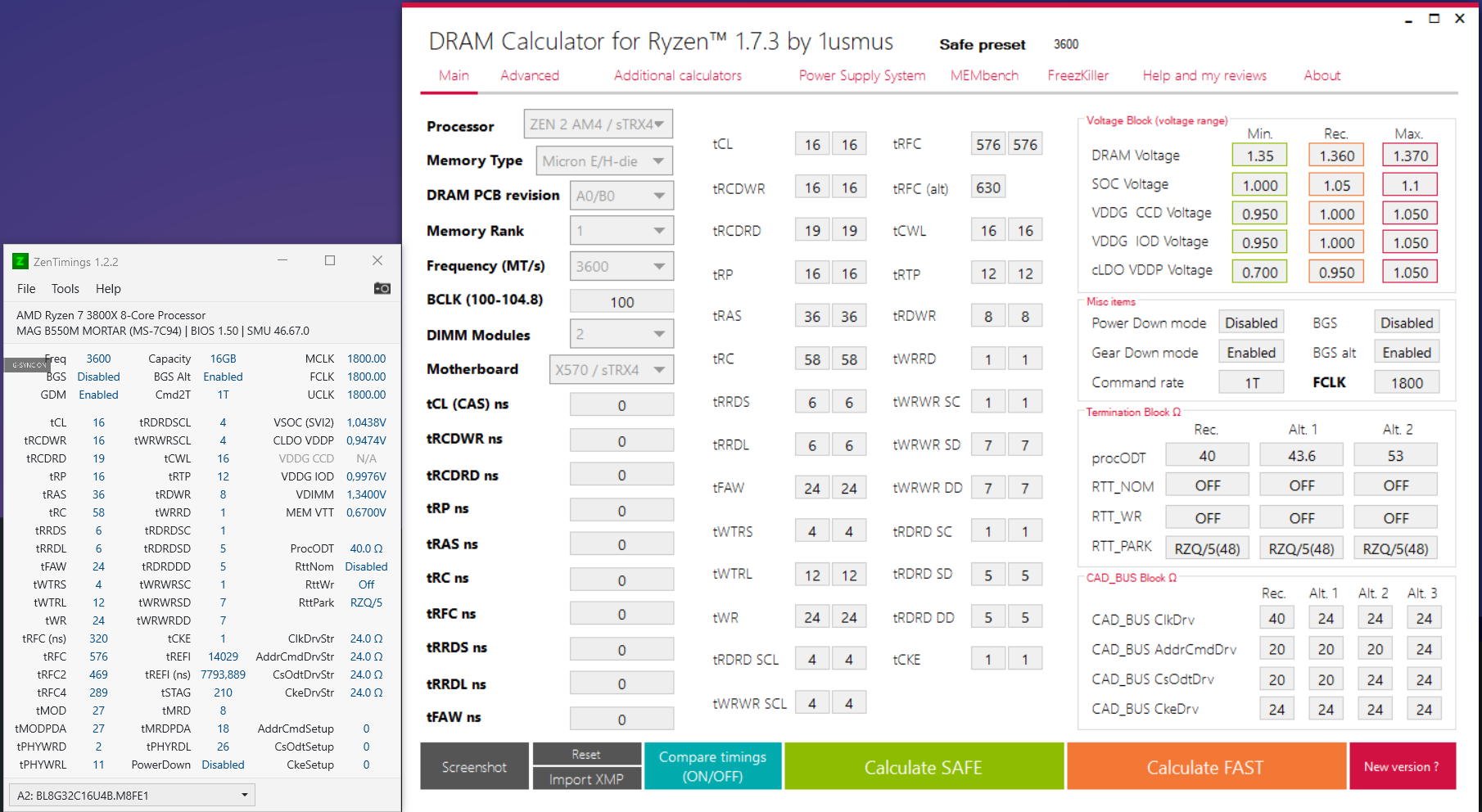
Task: Click procODT Alt. 1 value 43.6
Action: coord(1302,455)
